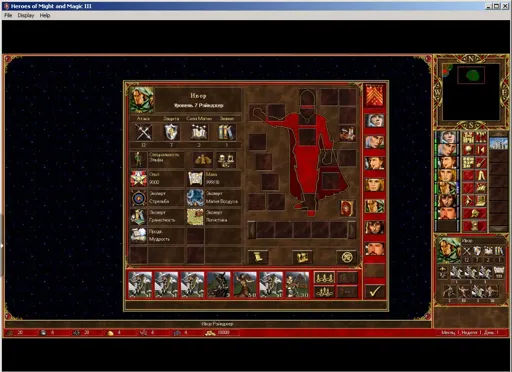512x372 pixels.
Task: Select the Expert Air Magic skill icon
Action: click(x=195, y=198)
